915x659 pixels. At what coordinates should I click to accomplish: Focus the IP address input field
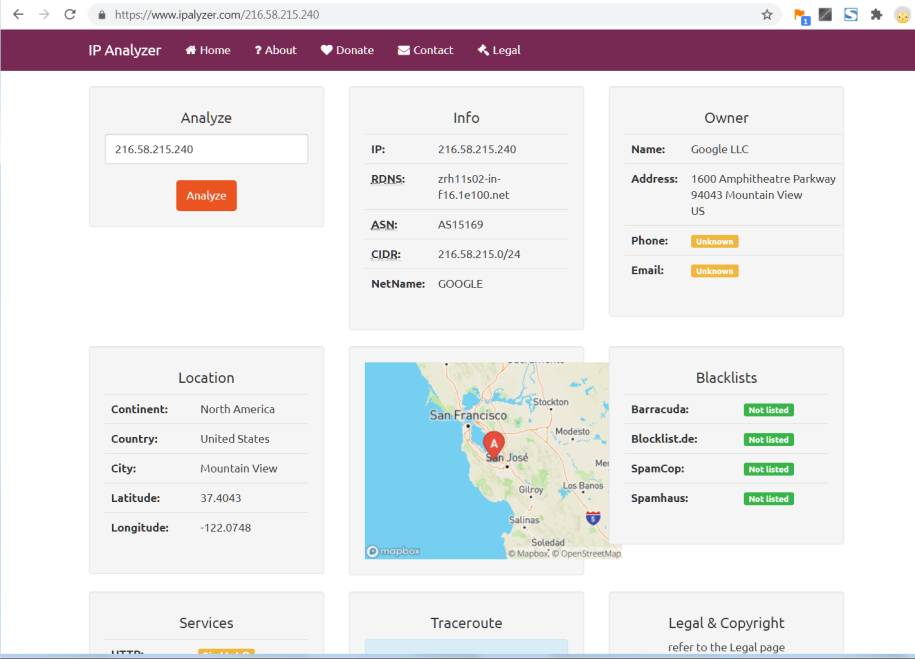(206, 149)
